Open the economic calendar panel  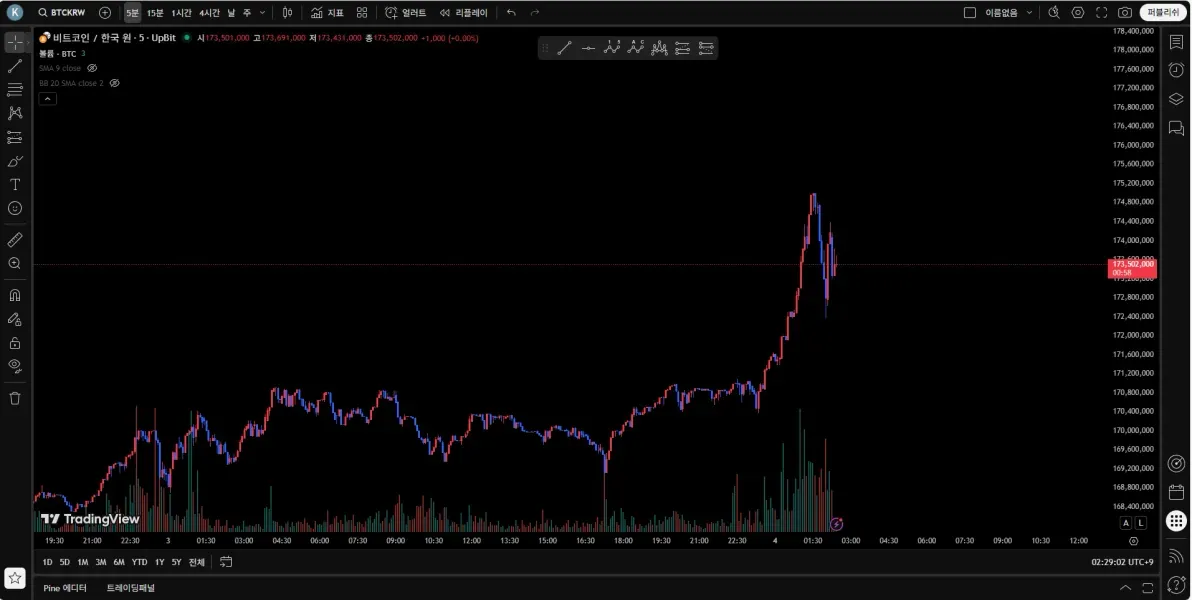1176,492
